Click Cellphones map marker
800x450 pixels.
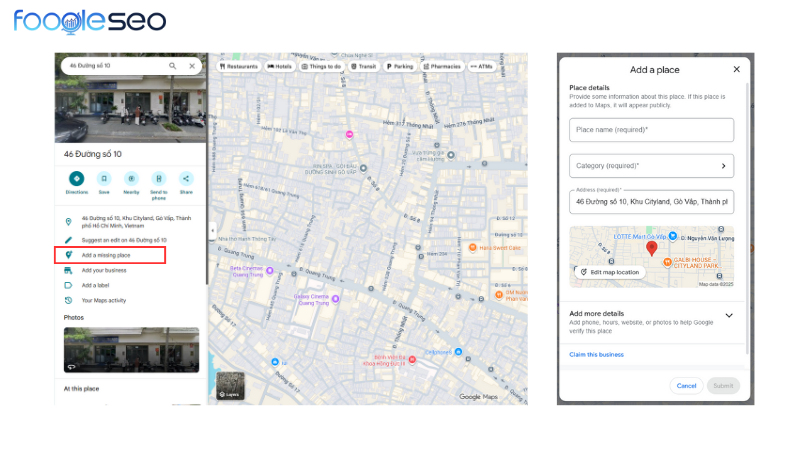coord(458,352)
